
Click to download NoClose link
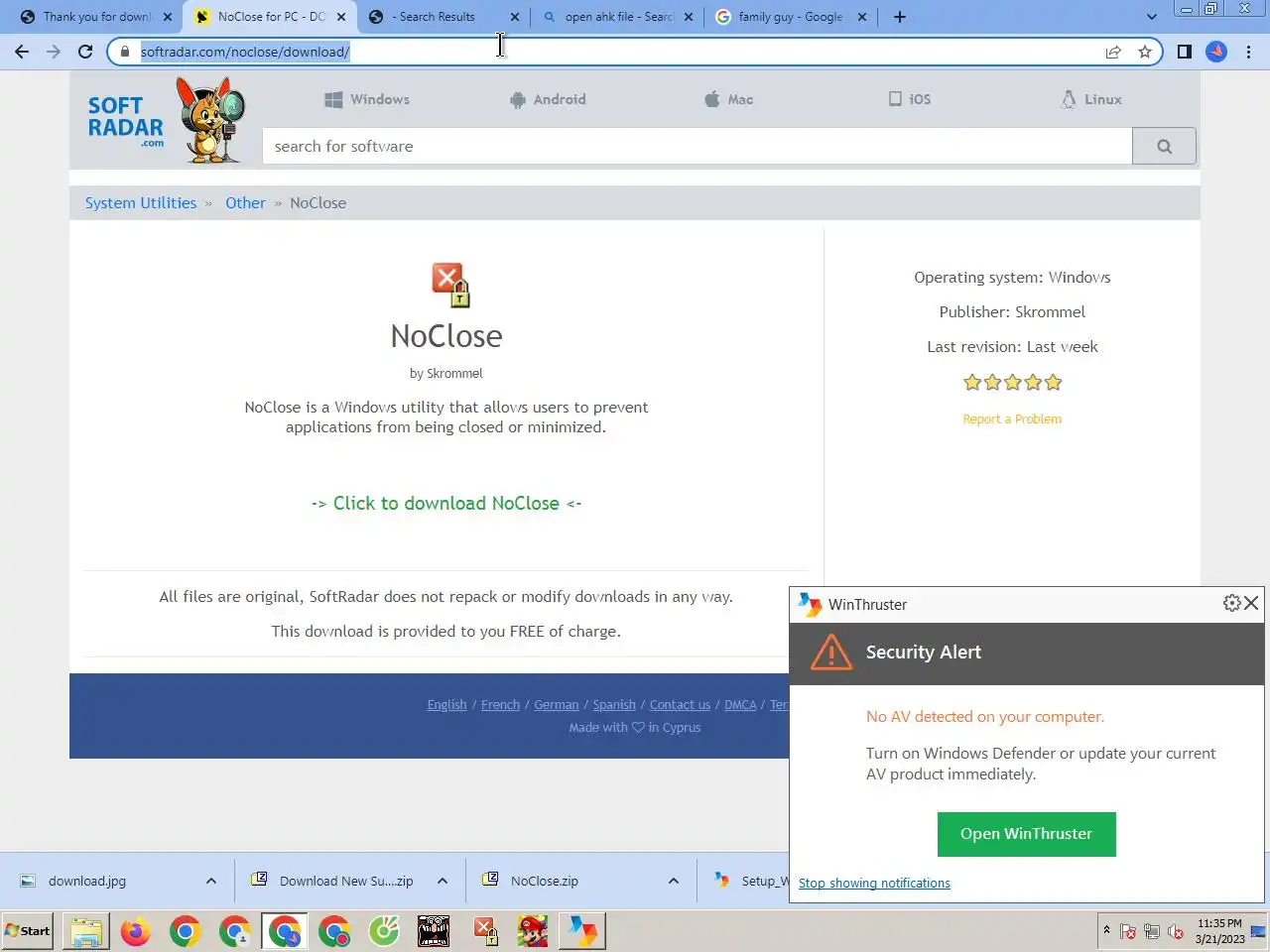(446, 504)
